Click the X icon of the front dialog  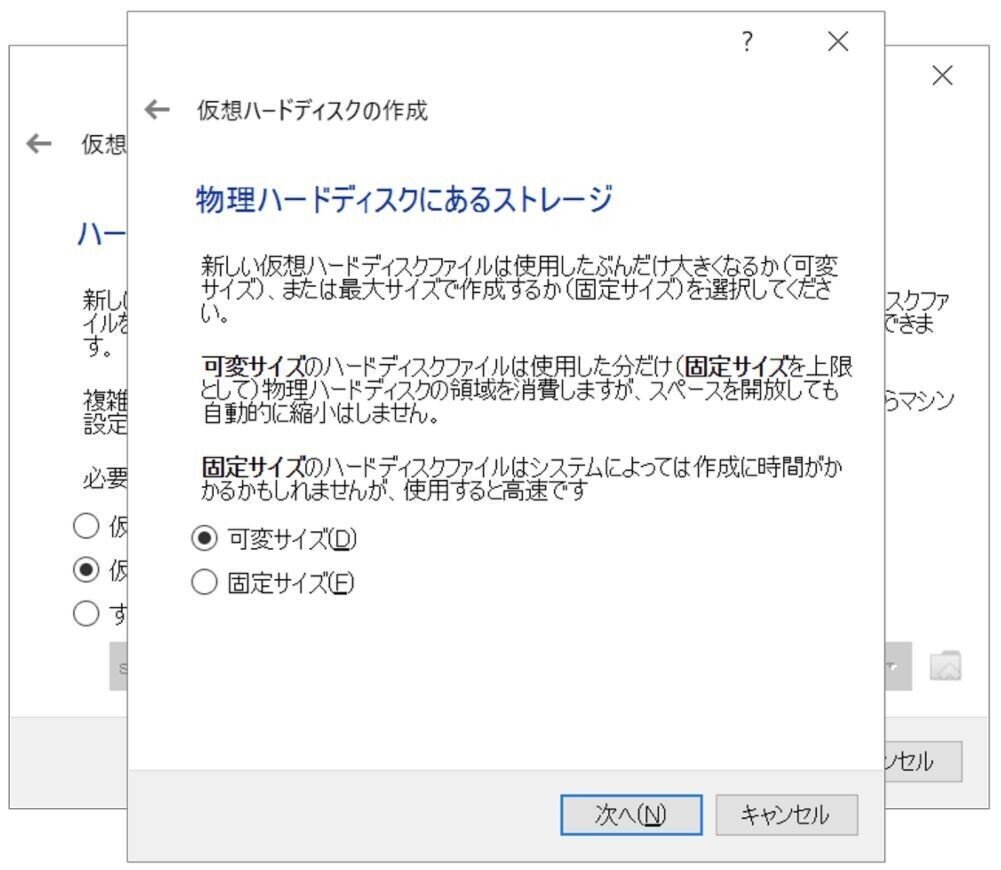[x=836, y=42]
